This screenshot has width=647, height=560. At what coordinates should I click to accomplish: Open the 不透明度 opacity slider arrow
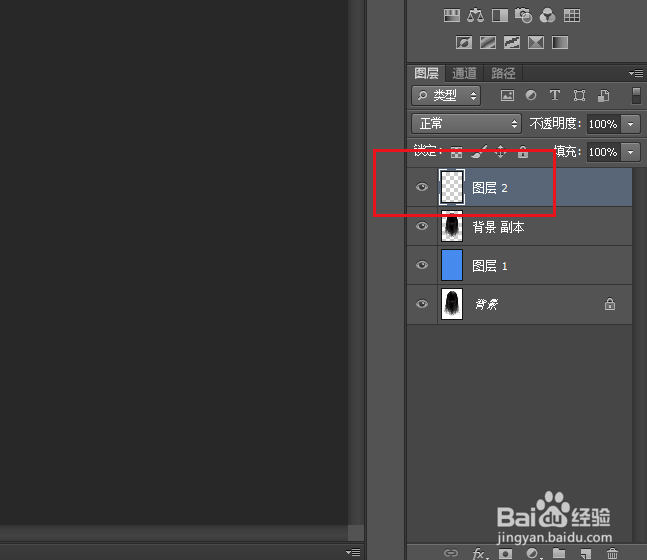click(630, 124)
